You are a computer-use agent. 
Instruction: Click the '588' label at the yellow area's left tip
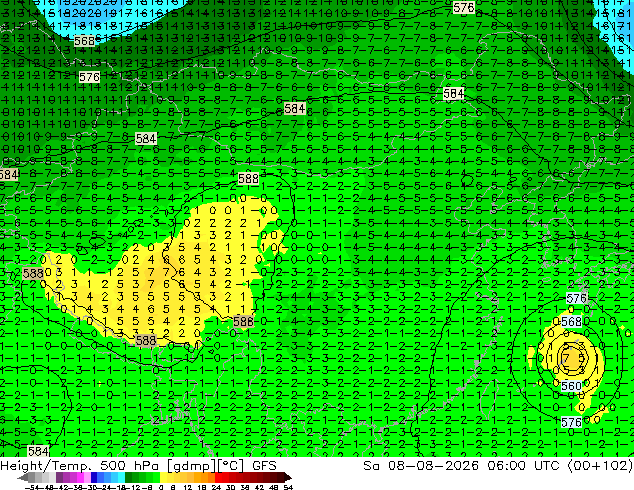(x=33, y=273)
